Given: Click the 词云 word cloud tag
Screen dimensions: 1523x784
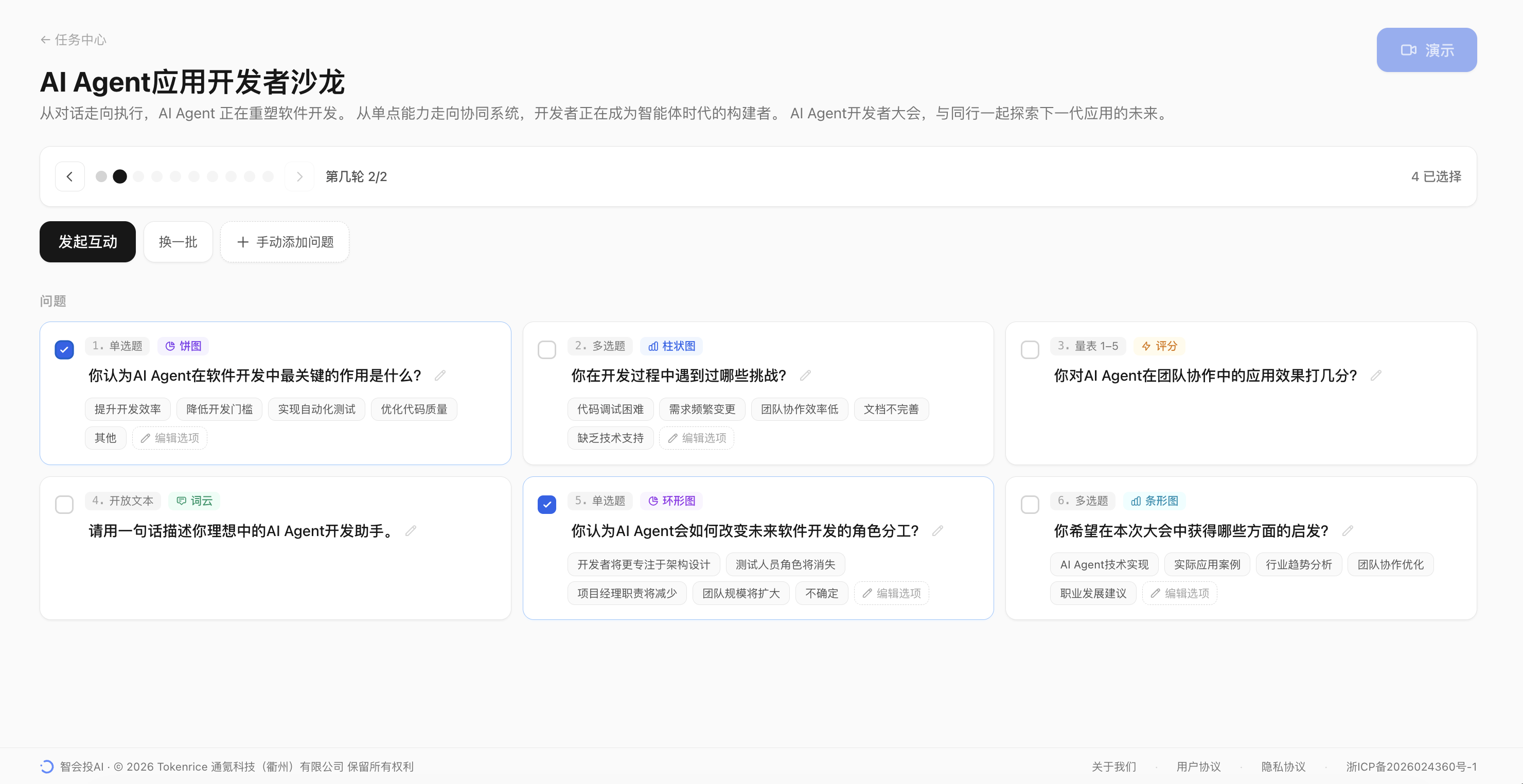Looking at the screenshot, I should pos(194,501).
